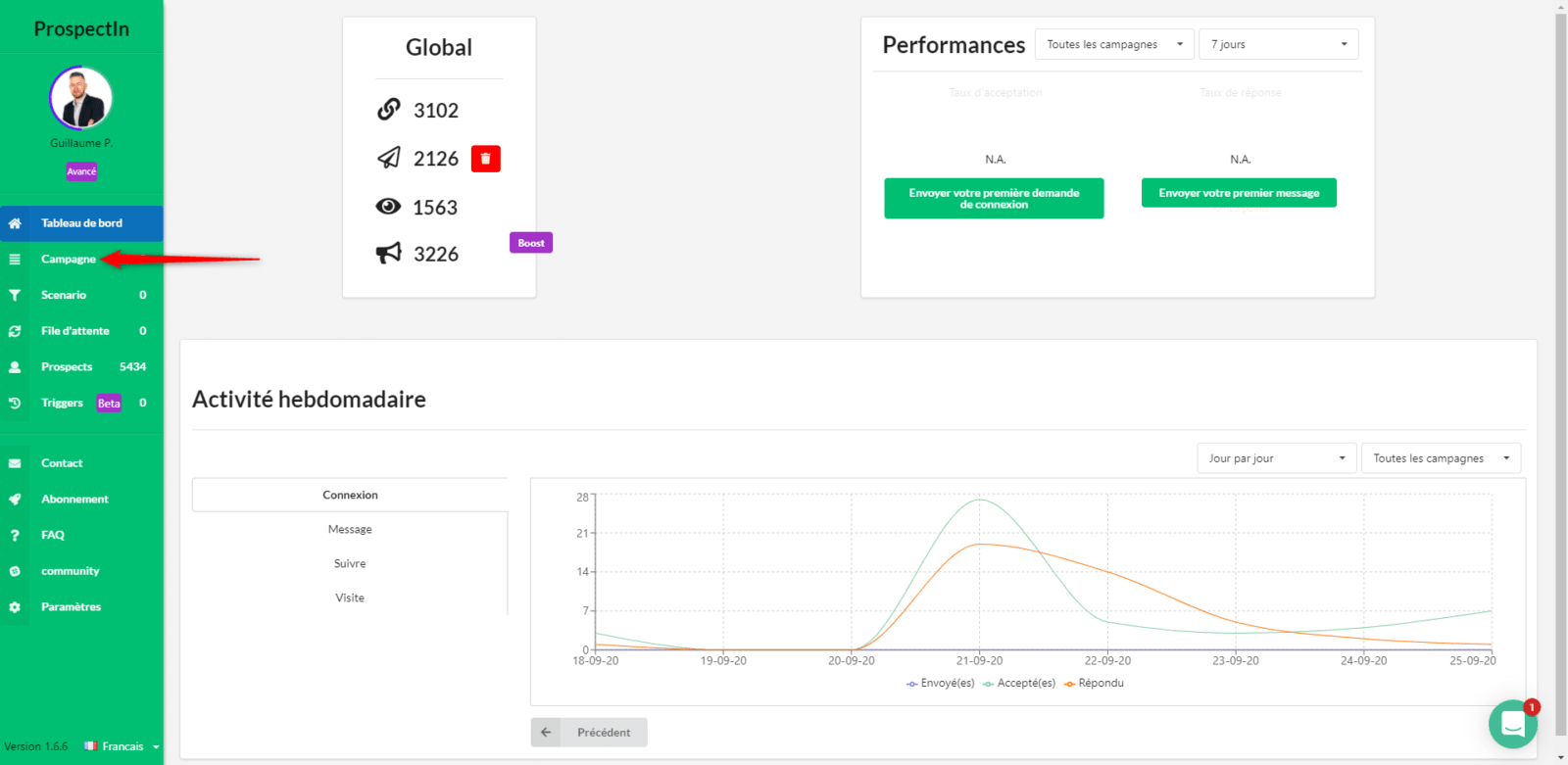
Task: Switch to the Visite tab
Action: pos(350,598)
